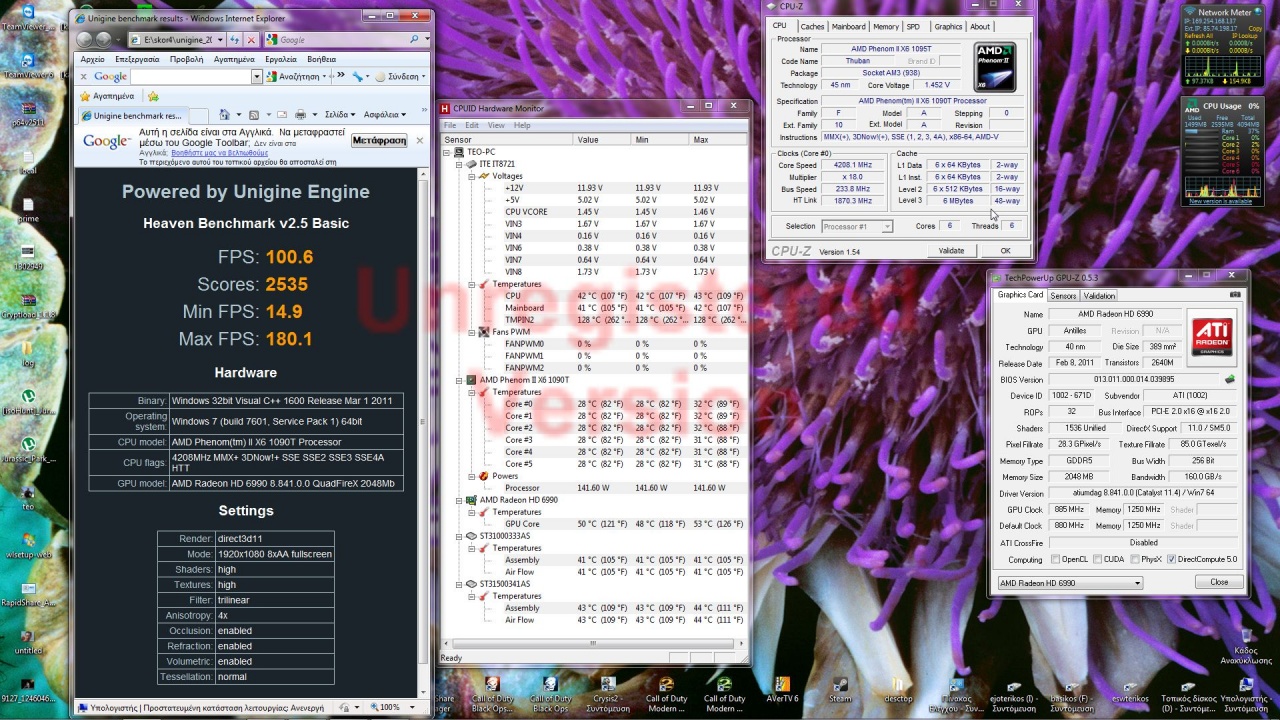Click the GPU-Z screenshot camera icon
The height and width of the screenshot is (720, 1280).
pos(1236,294)
